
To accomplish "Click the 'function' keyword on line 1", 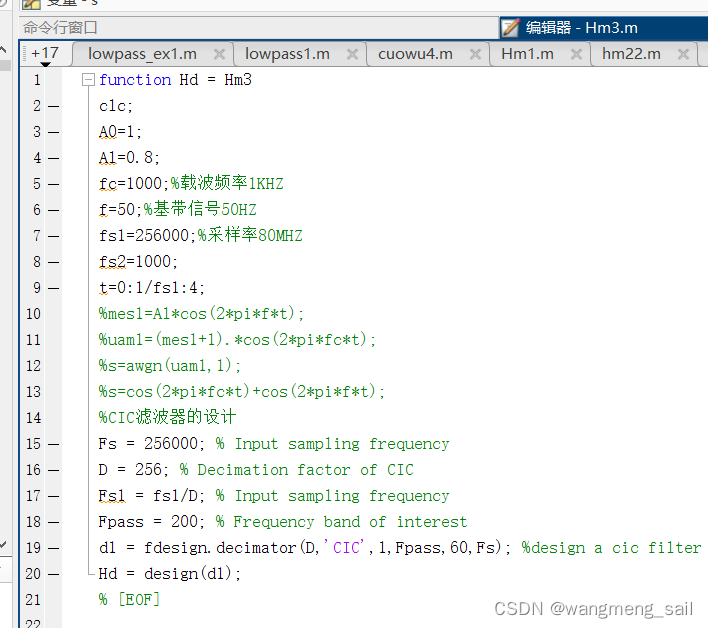I will tap(135, 80).
